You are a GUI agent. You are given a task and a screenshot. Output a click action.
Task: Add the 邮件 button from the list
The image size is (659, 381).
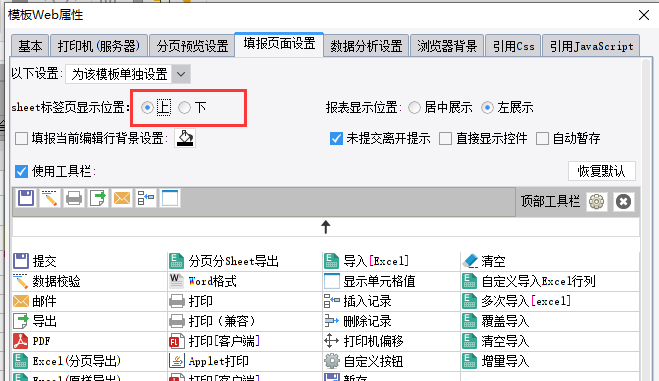pos(35,301)
